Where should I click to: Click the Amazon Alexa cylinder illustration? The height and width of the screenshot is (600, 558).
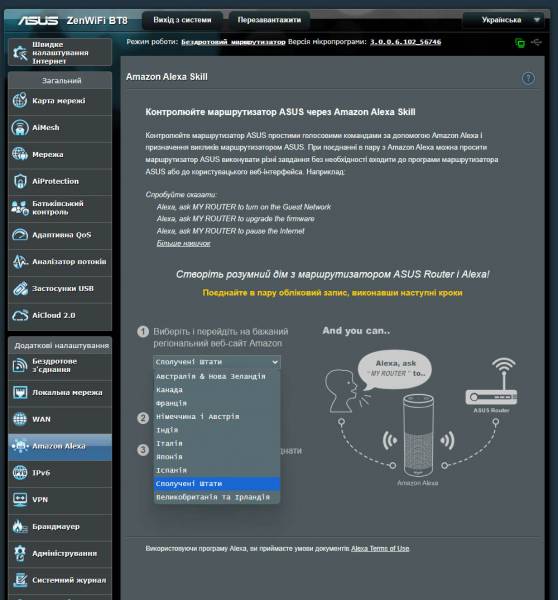pos(418,435)
